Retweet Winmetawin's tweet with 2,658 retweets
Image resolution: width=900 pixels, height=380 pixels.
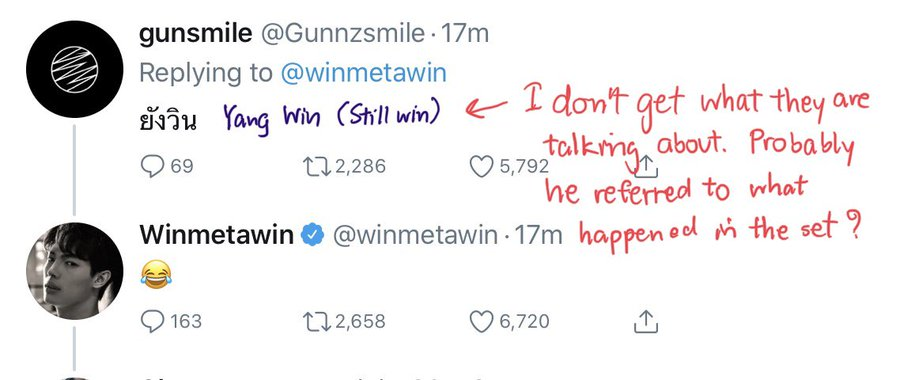[x=344, y=321]
